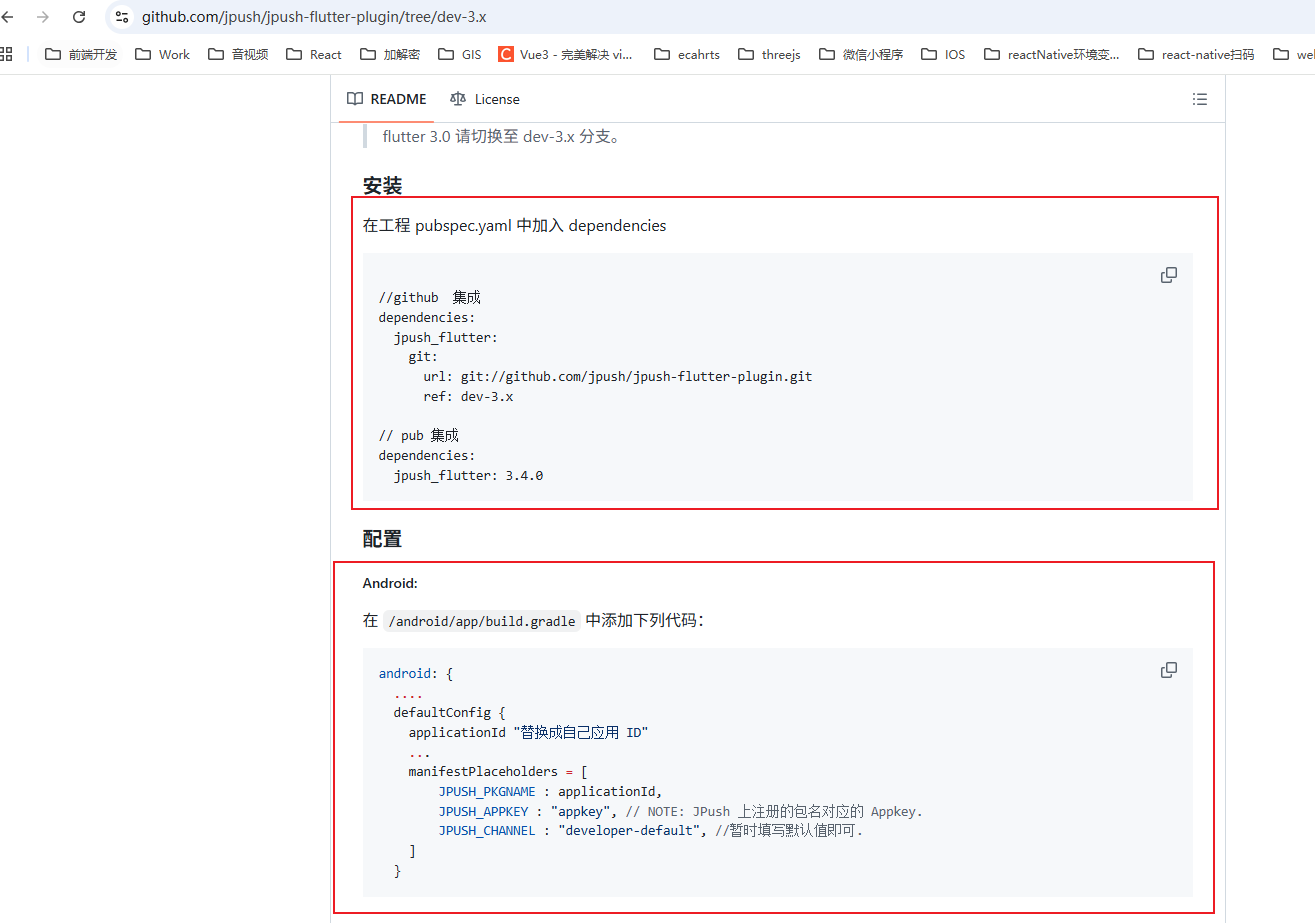Open the GIS bookmark folder
Image resolution: width=1315 pixels, height=923 pixels.
click(459, 54)
